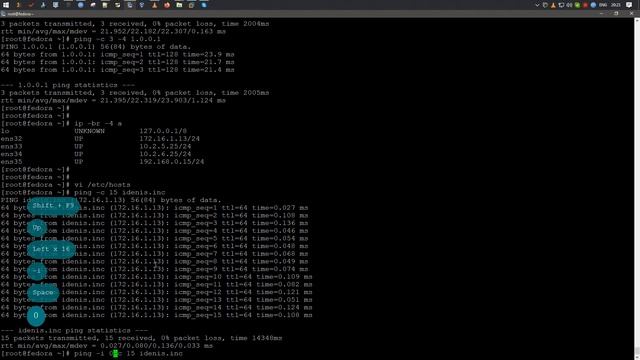640x360 pixels.
Task: Switch the ENG input language
Action: [x=603, y=5]
